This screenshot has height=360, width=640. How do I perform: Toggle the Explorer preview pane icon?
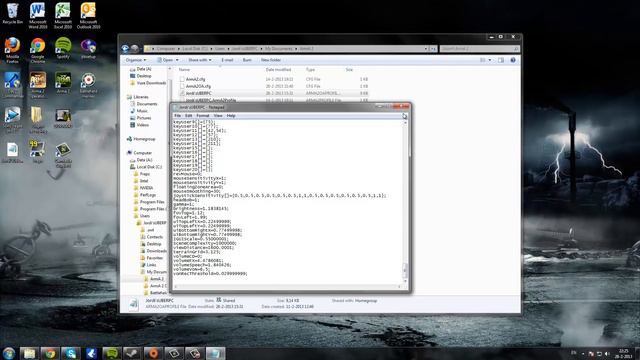(501, 60)
